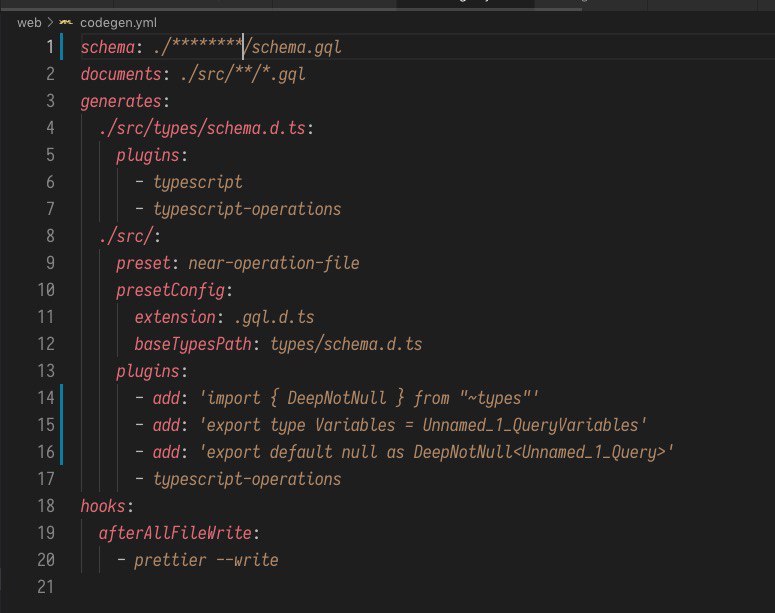Click line number 14 in gutter
The height and width of the screenshot is (613, 775).
tap(45, 398)
